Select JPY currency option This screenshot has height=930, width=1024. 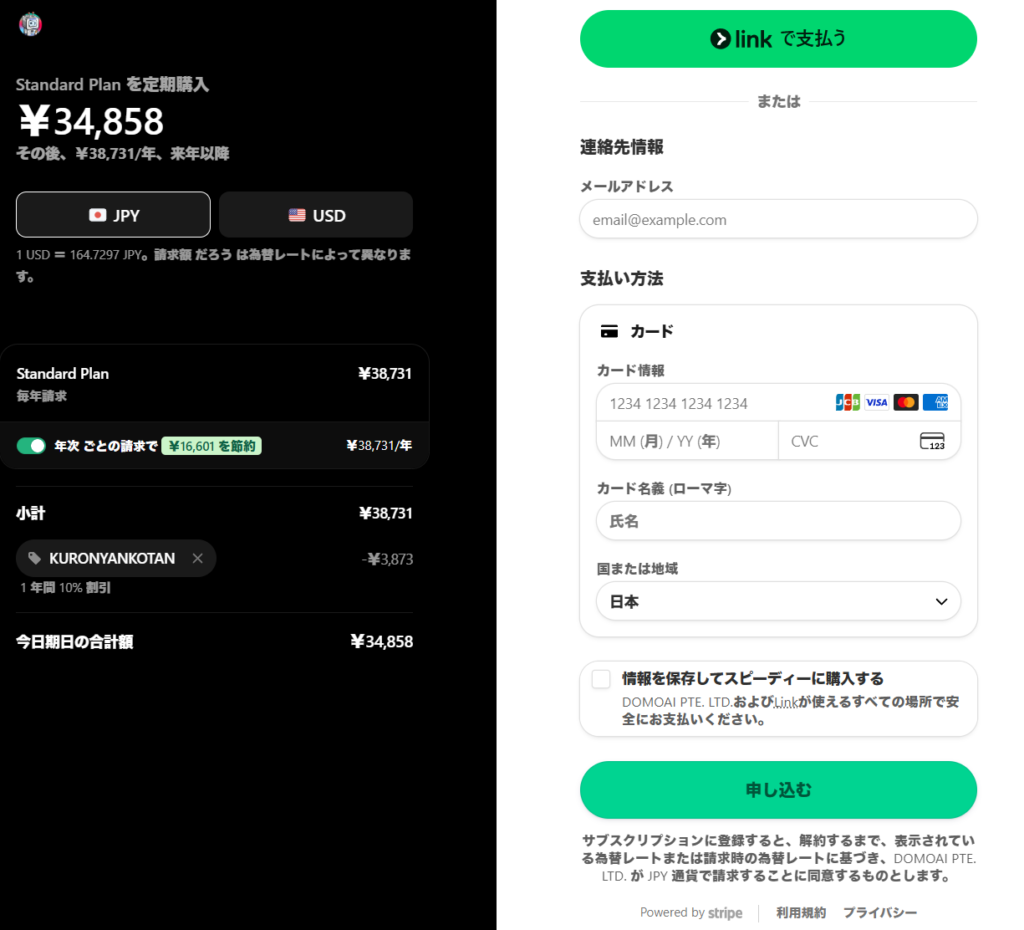[113, 215]
